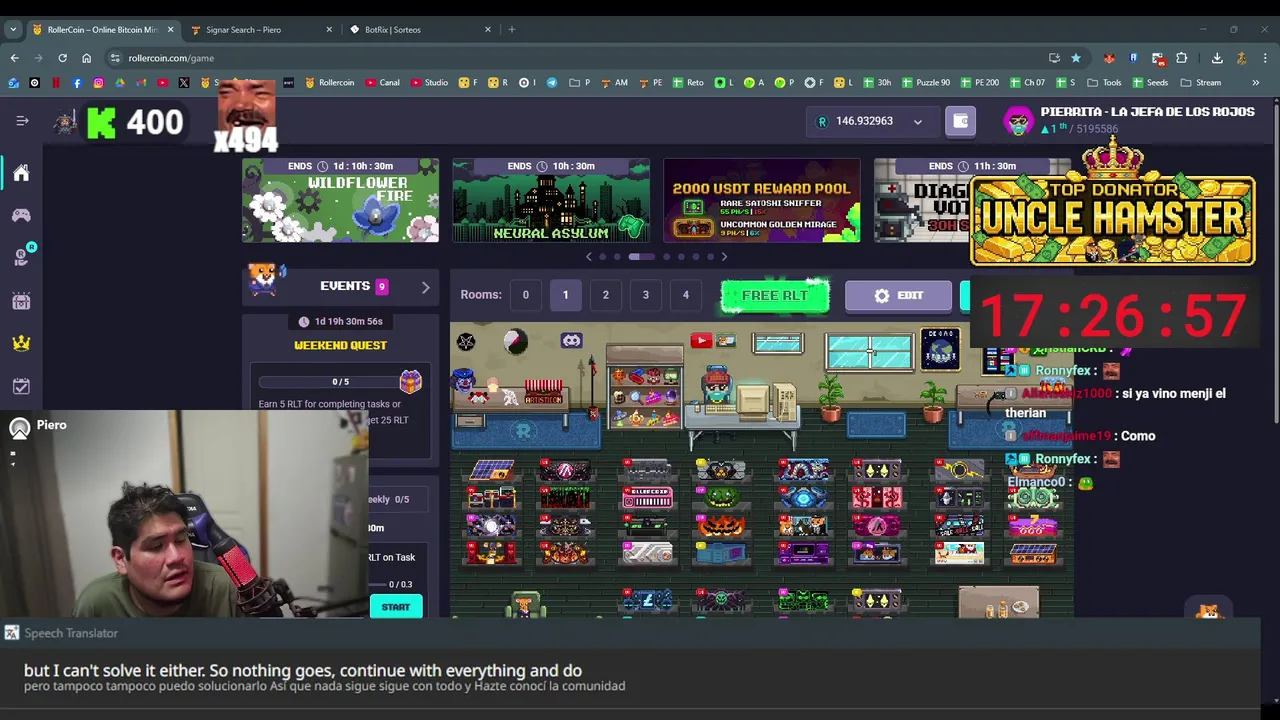The width and height of the screenshot is (1280, 720).
Task: Switch to room 2 tab
Action: pos(605,295)
